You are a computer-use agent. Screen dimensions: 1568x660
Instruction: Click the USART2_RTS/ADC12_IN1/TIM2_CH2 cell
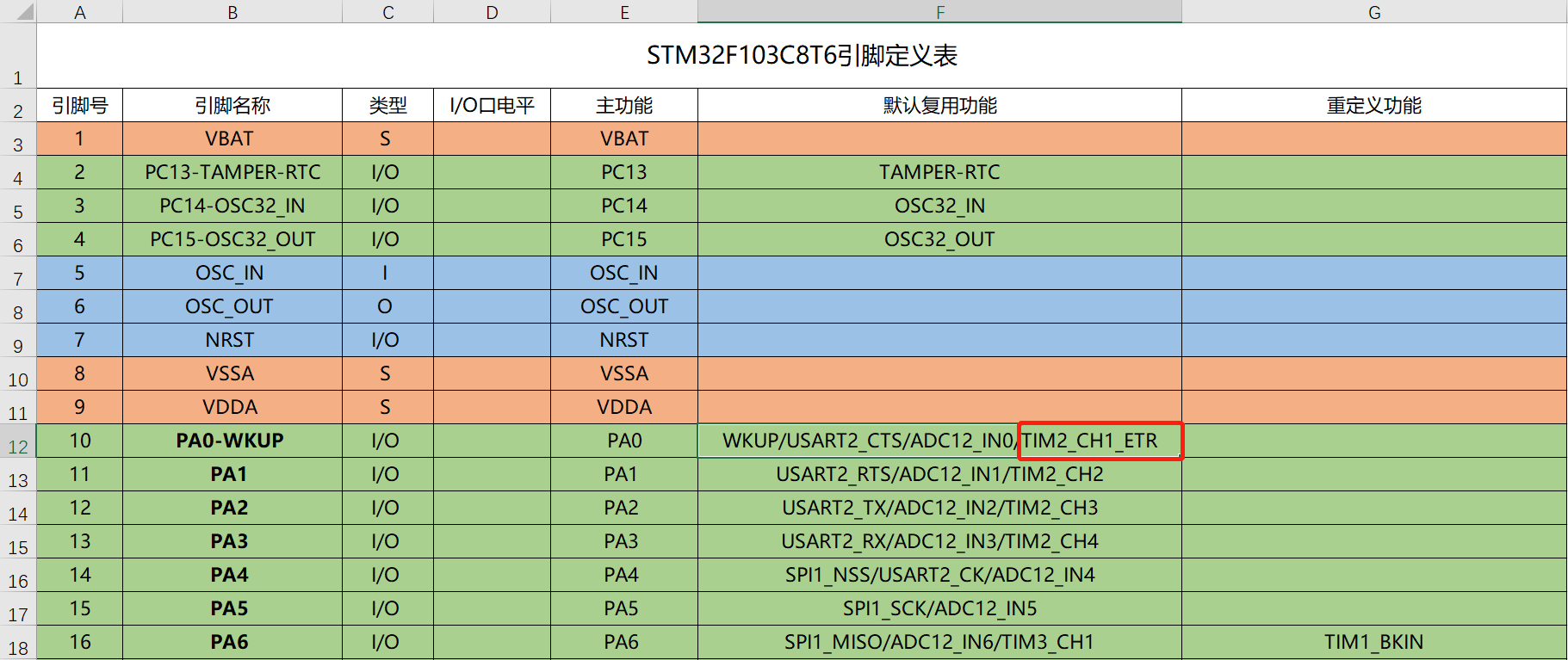coord(939,474)
